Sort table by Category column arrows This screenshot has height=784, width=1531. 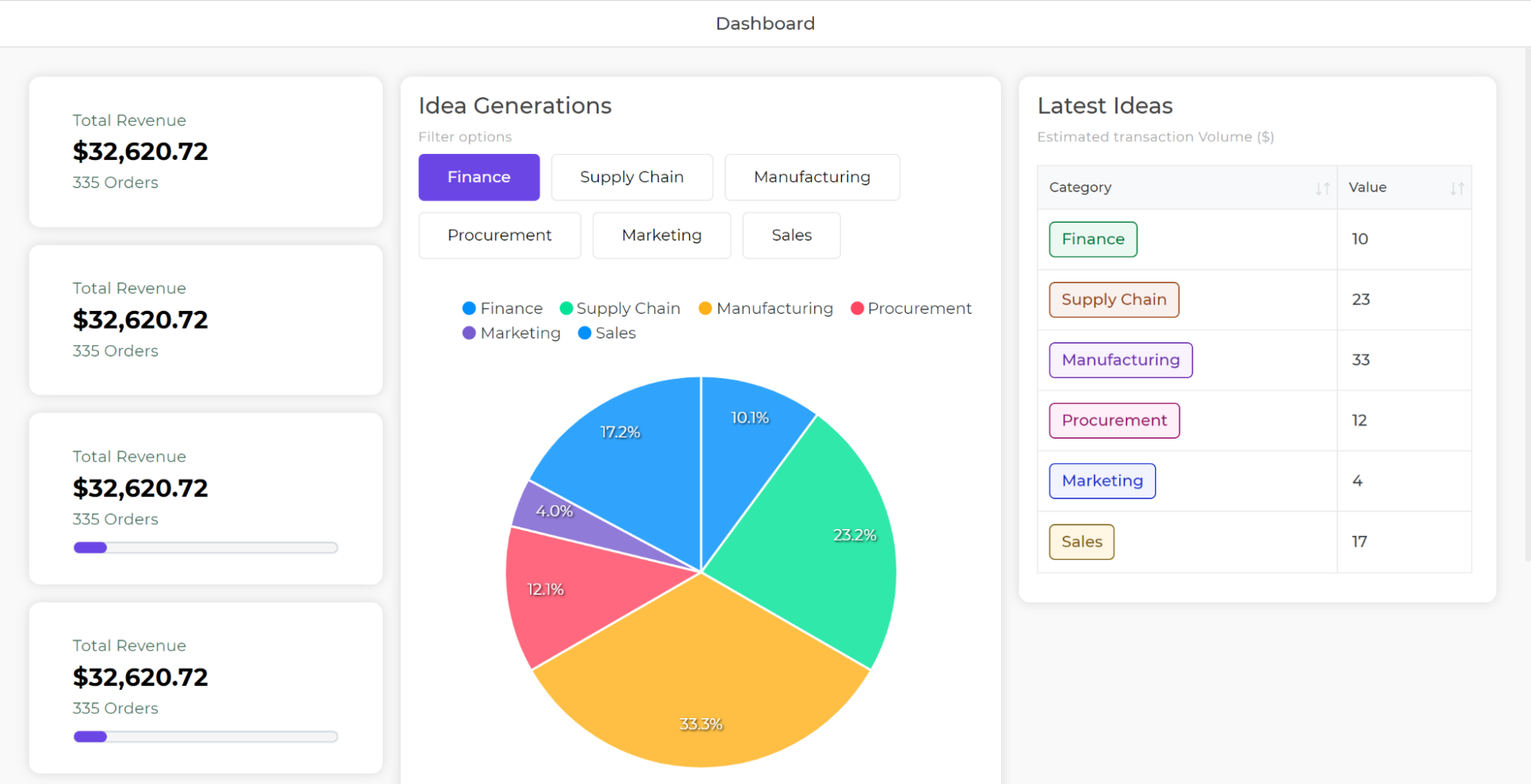click(x=1322, y=188)
